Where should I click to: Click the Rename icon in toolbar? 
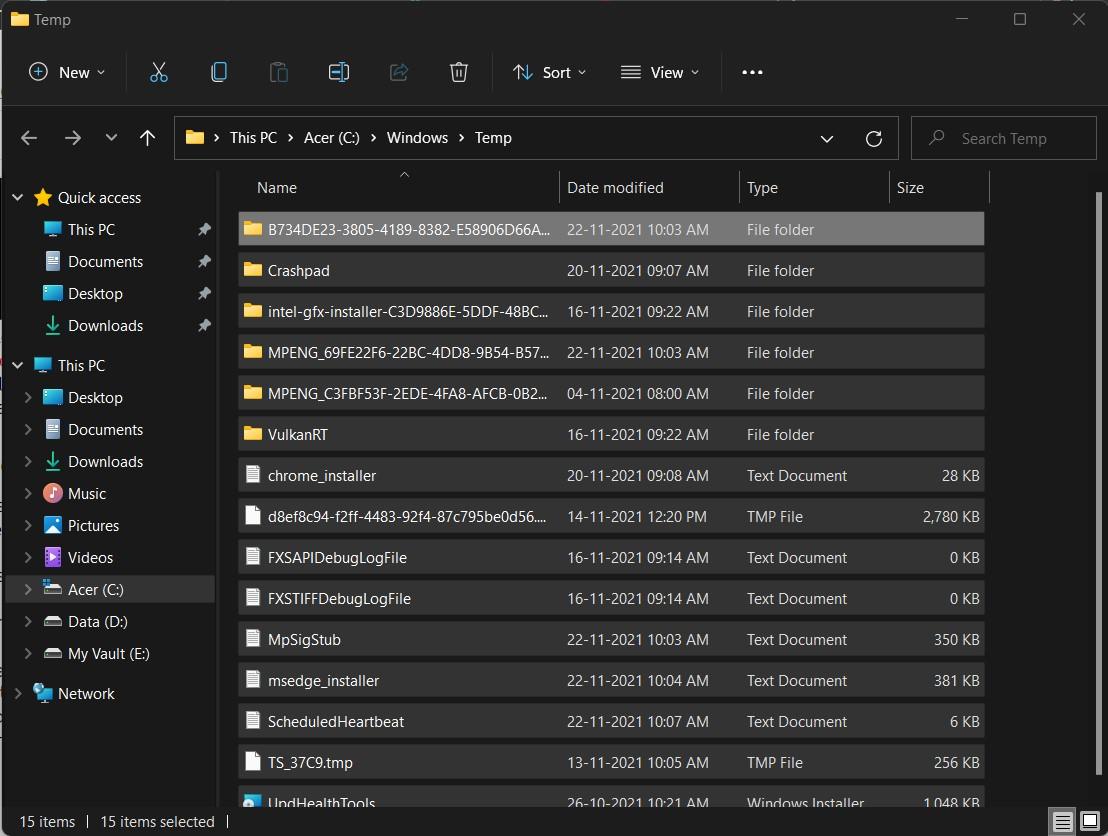(339, 72)
